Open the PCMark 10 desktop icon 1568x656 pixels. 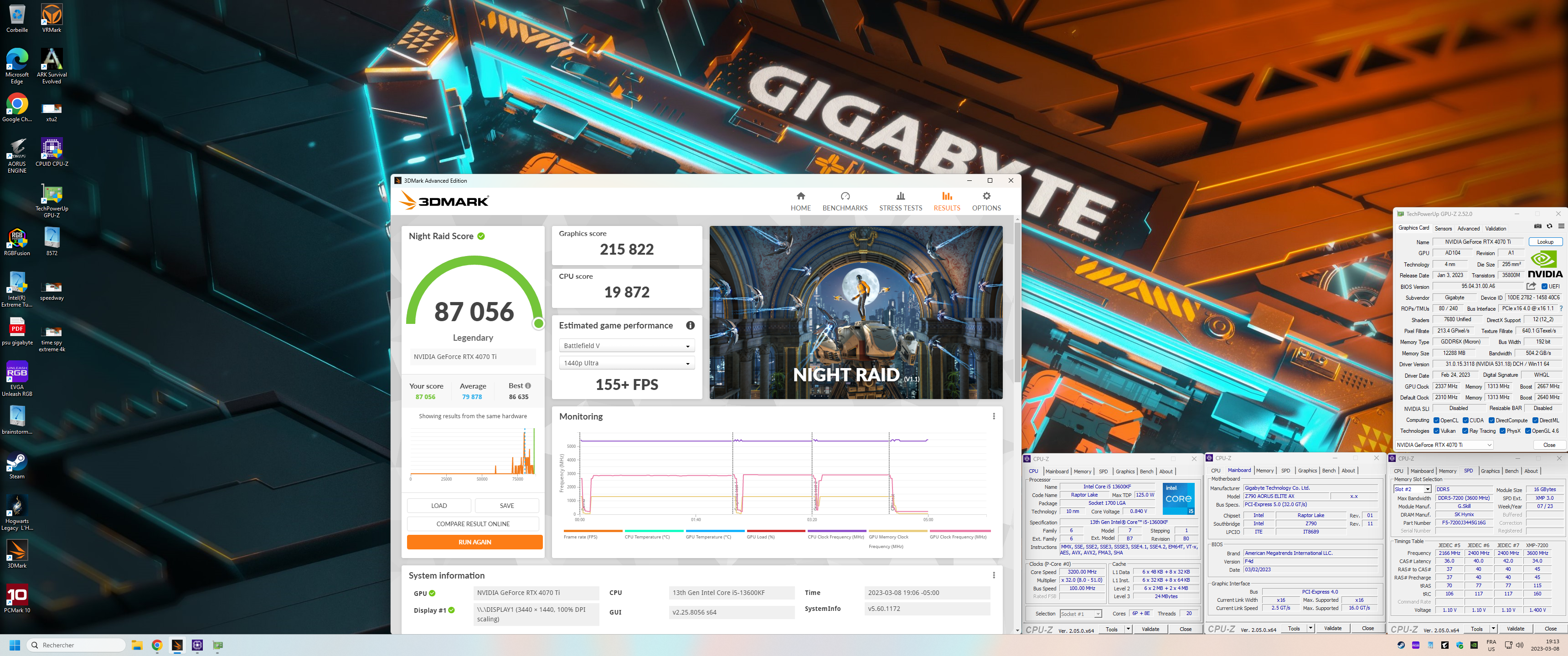(17, 599)
